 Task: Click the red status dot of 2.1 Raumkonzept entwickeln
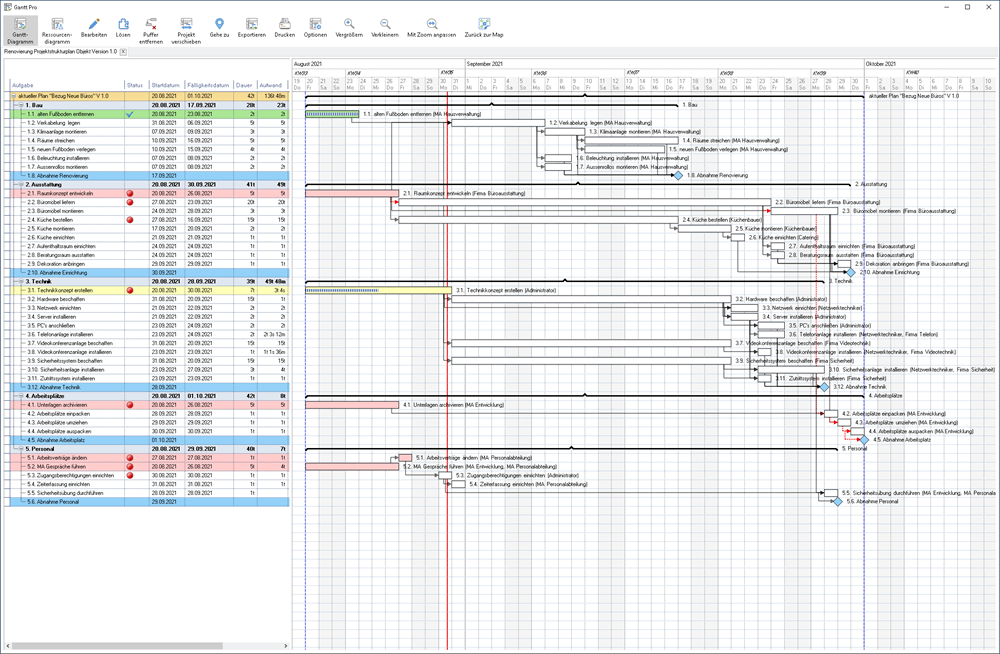tap(130, 193)
